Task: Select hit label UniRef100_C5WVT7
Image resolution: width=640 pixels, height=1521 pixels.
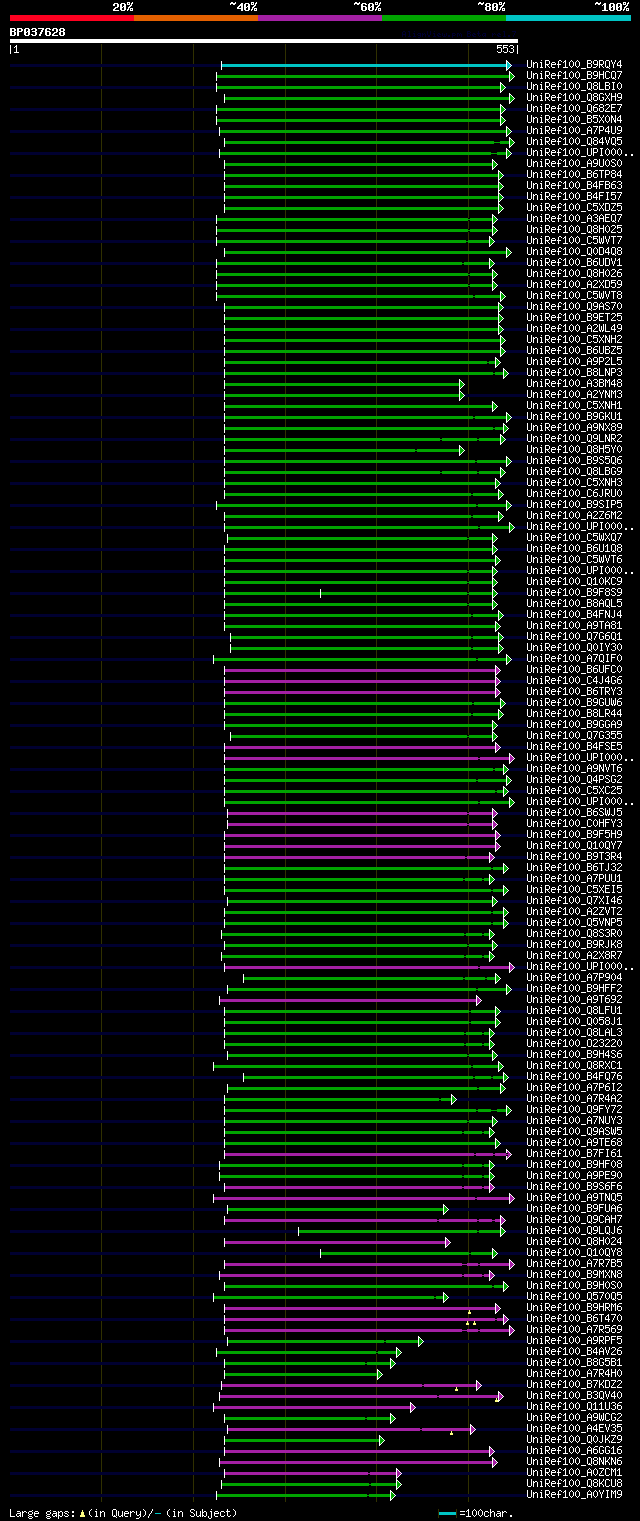Action: pos(574,240)
